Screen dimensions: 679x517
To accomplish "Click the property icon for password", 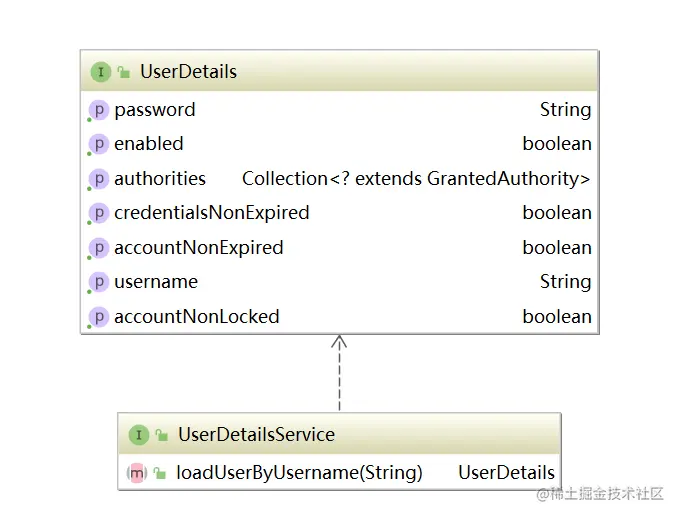I will pyautogui.click(x=98, y=110).
